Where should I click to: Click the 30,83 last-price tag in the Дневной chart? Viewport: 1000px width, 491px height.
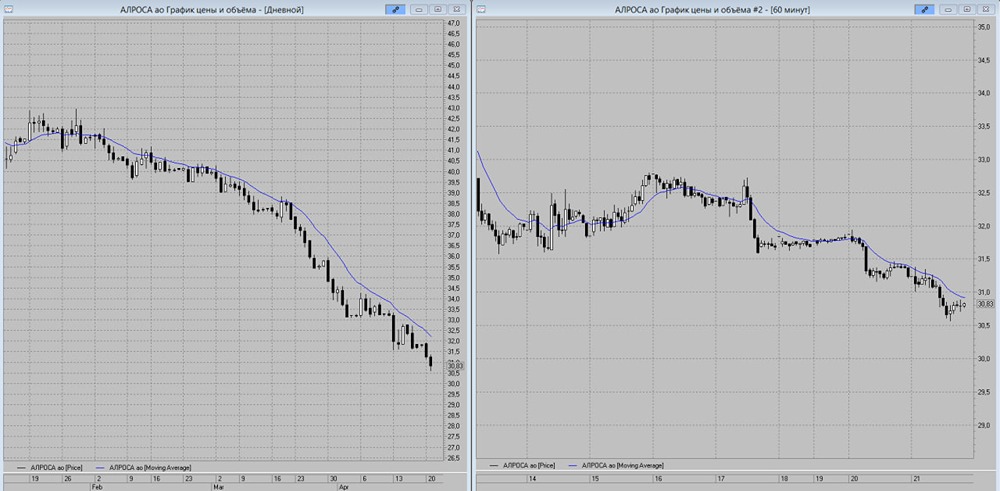tap(455, 366)
